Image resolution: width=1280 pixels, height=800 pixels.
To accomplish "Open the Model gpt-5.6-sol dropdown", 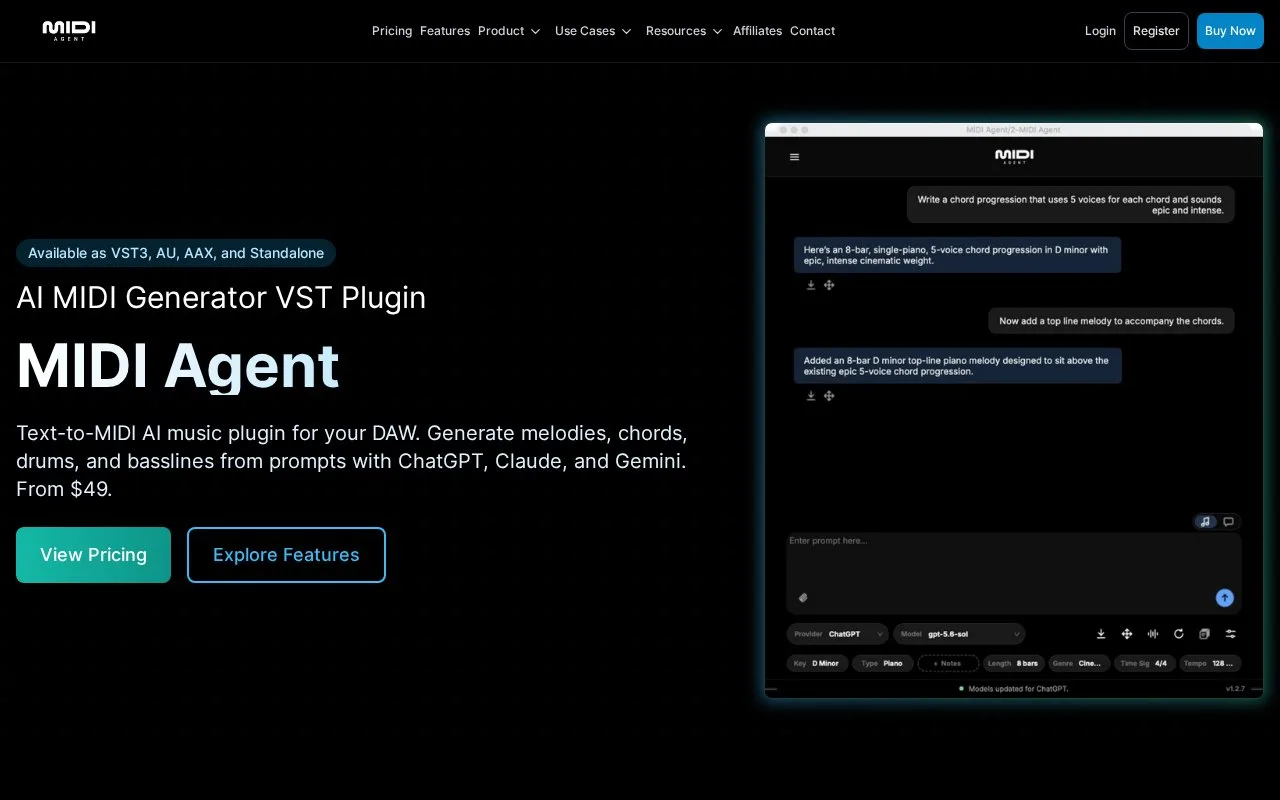I will point(959,634).
